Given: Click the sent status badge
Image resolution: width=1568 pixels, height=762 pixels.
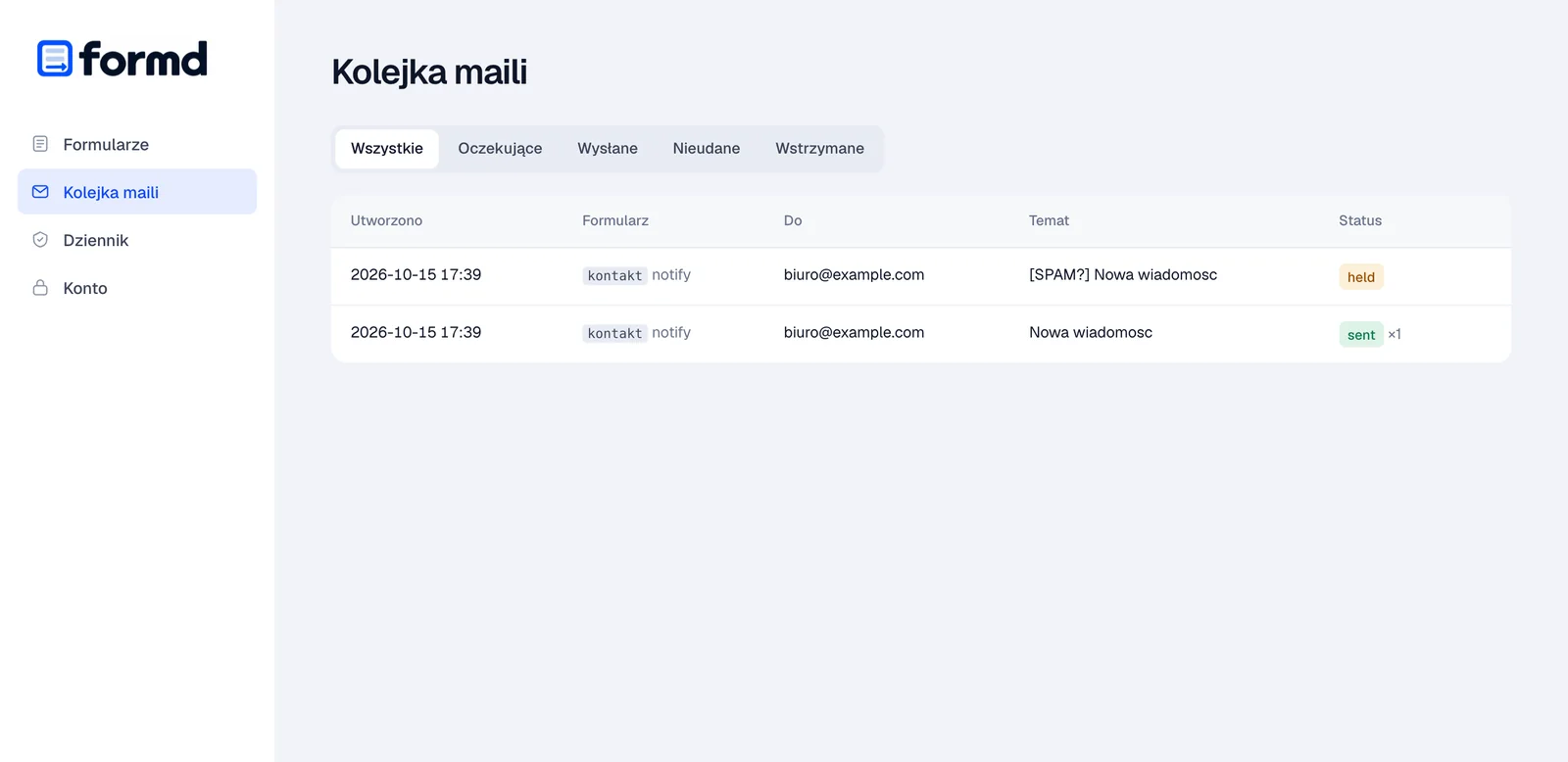Looking at the screenshot, I should coord(1361,335).
